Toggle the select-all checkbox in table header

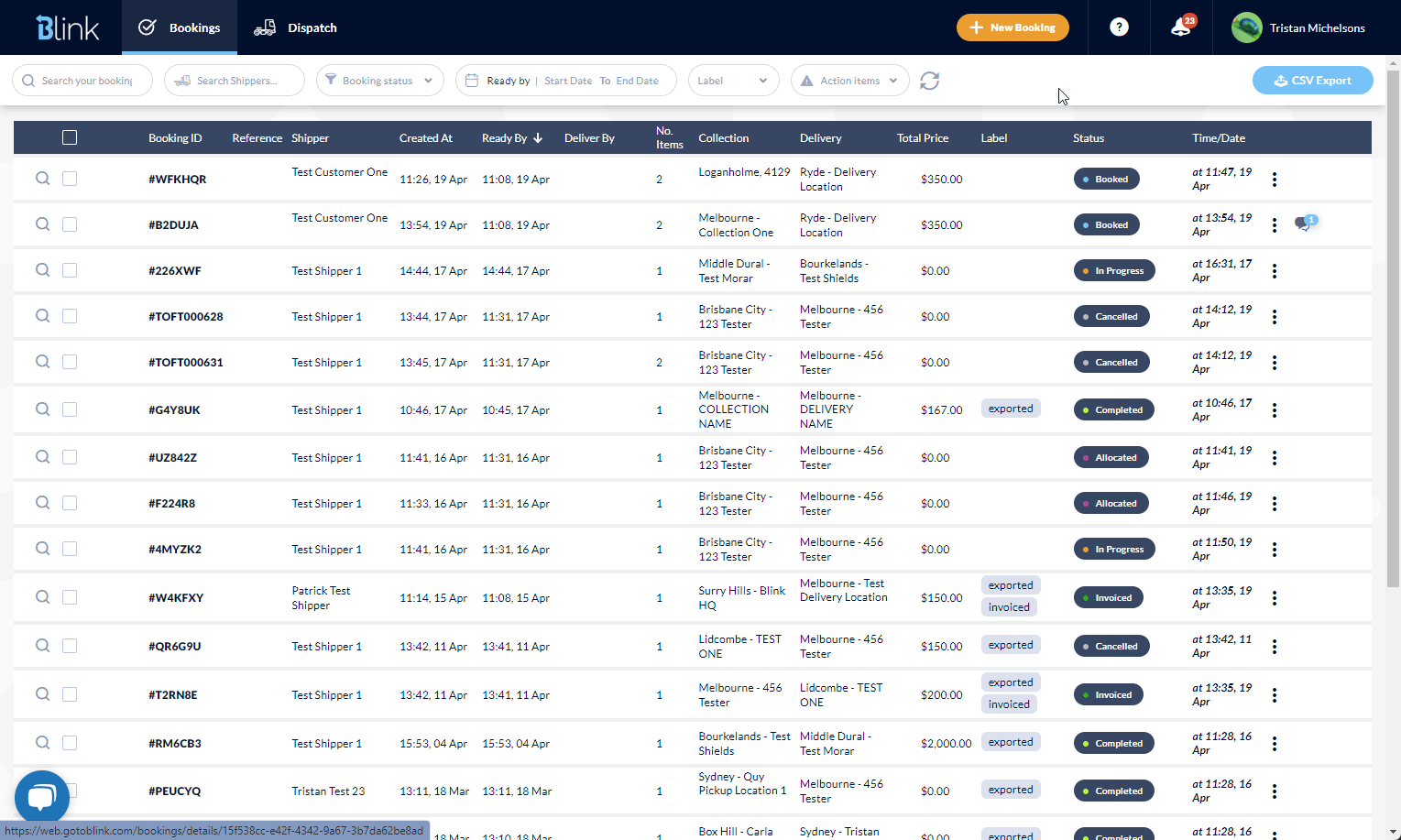pos(70,136)
